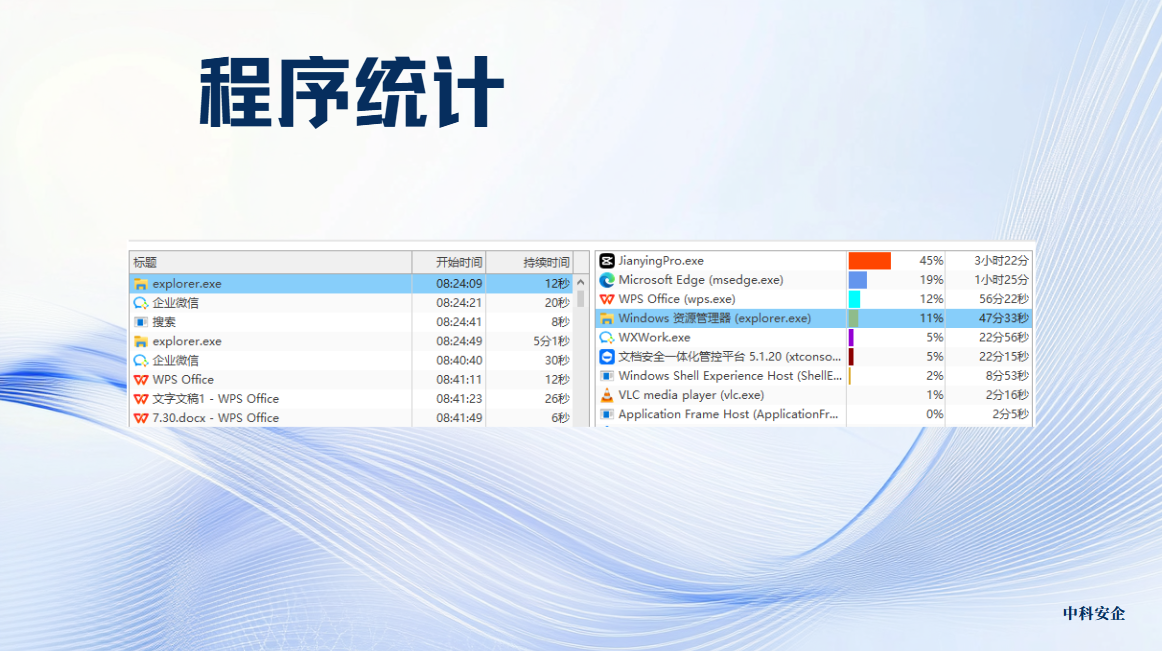Click the blue Microsoft Edge usage bar
Image resolution: width=1162 pixels, height=651 pixels.
tap(858, 280)
